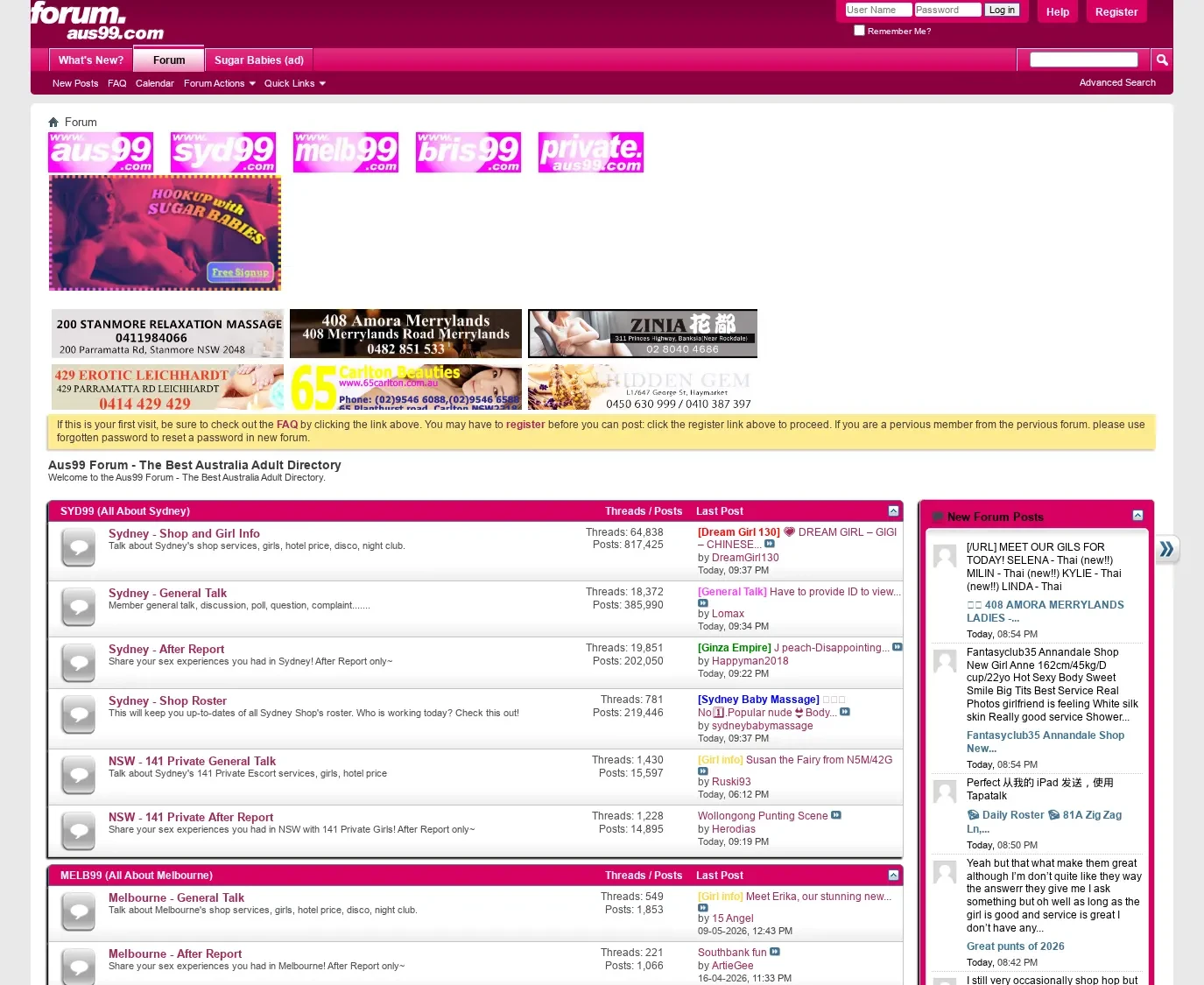Click the Log in button
Image resolution: width=1204 pixels, height=985 pixels.
point(1002,11)
